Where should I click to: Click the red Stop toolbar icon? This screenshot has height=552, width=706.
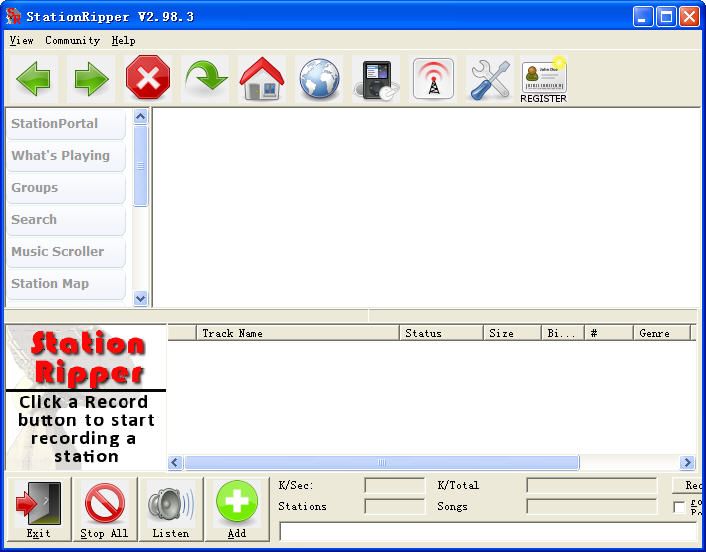click(x=148, y=79)
